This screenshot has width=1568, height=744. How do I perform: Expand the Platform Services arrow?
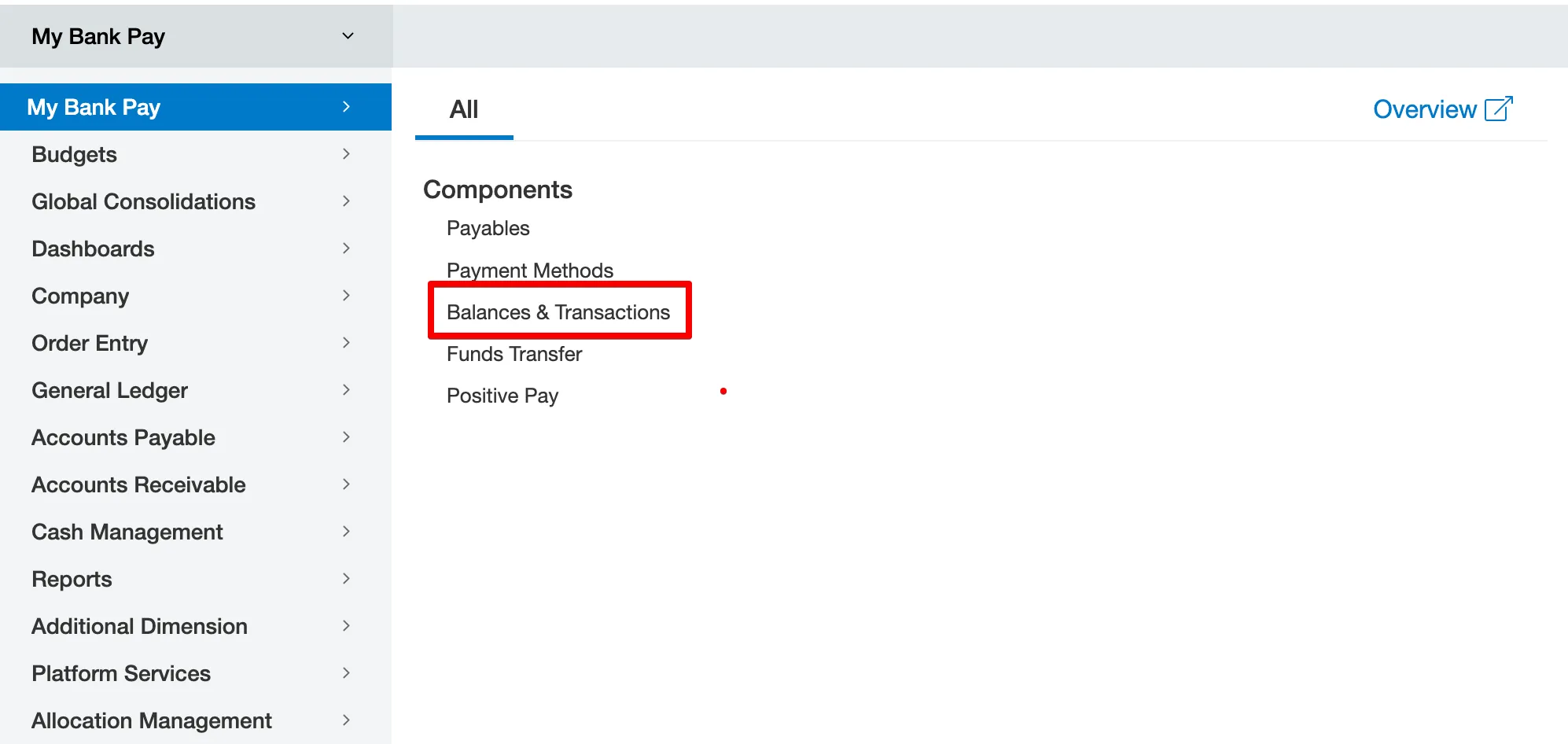(346, 673)
